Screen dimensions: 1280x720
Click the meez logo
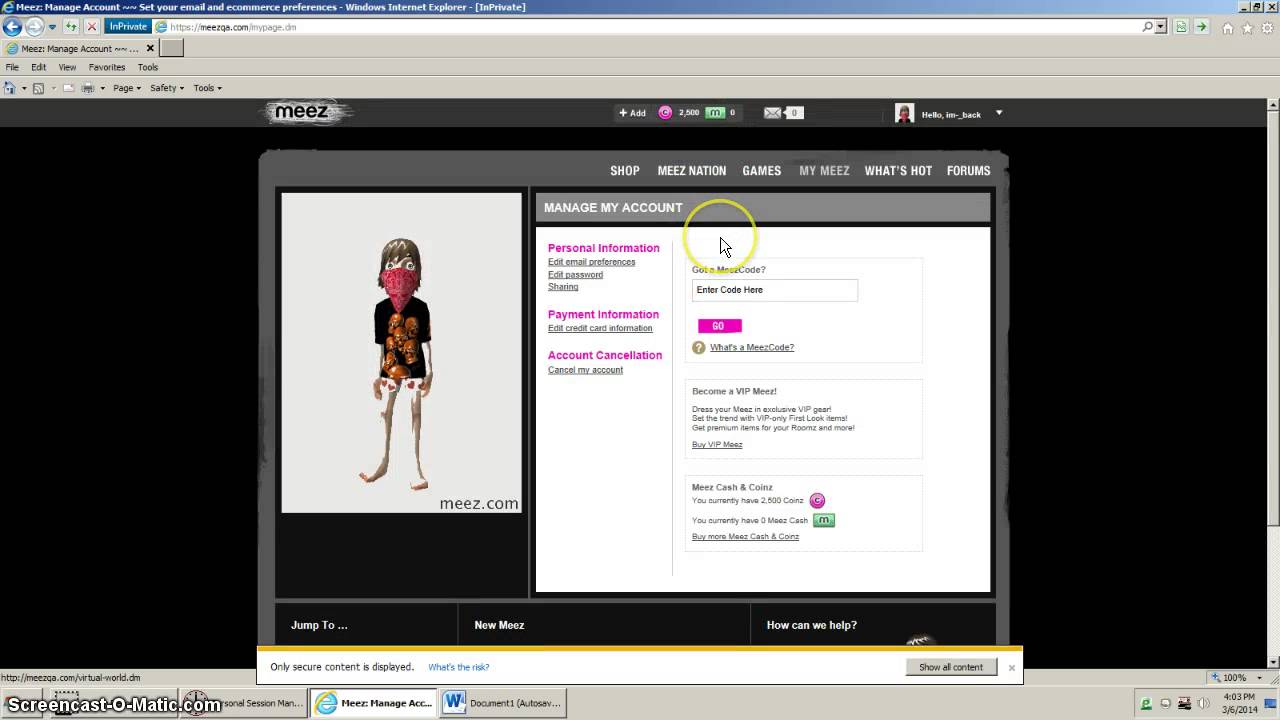coord(304,112)
